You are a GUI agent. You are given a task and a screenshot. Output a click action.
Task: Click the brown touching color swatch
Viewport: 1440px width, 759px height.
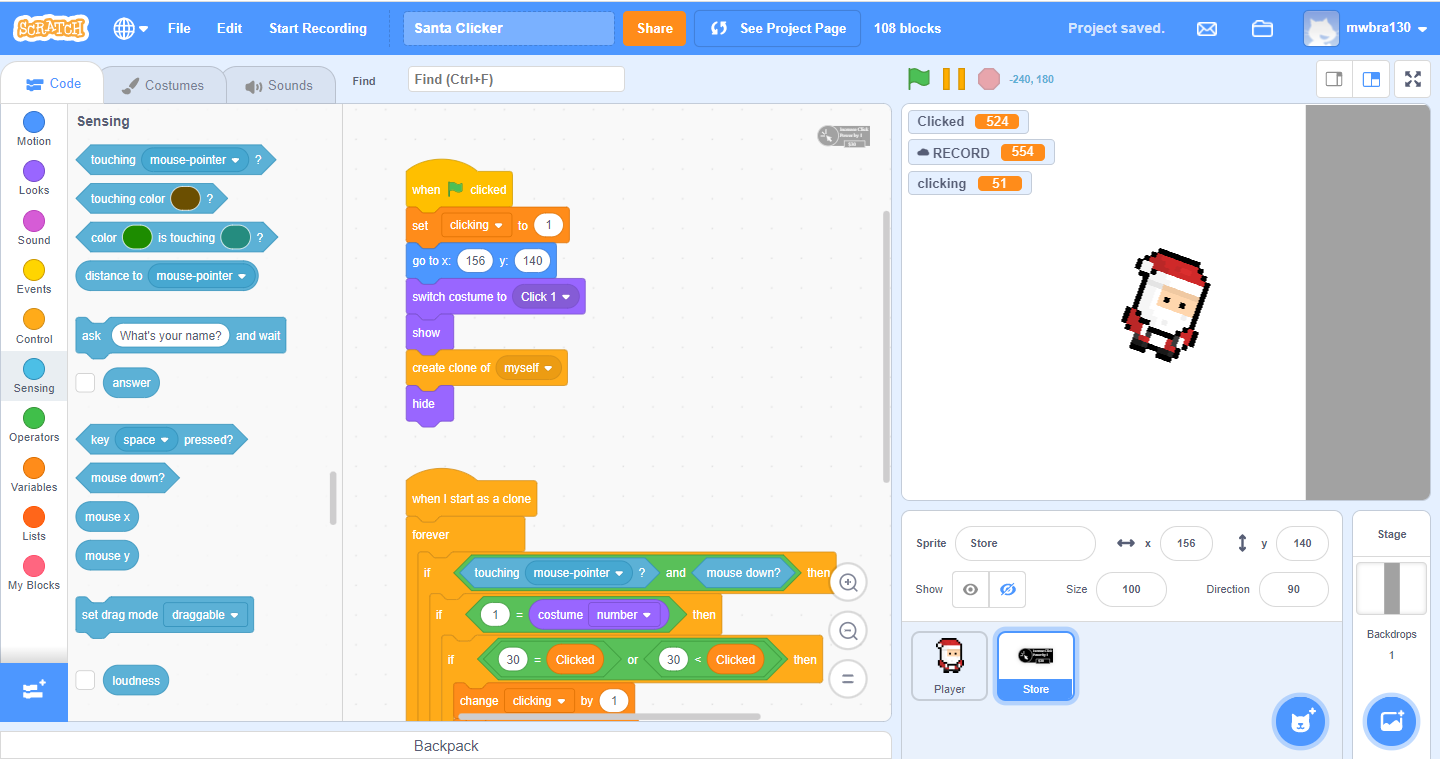185,199
